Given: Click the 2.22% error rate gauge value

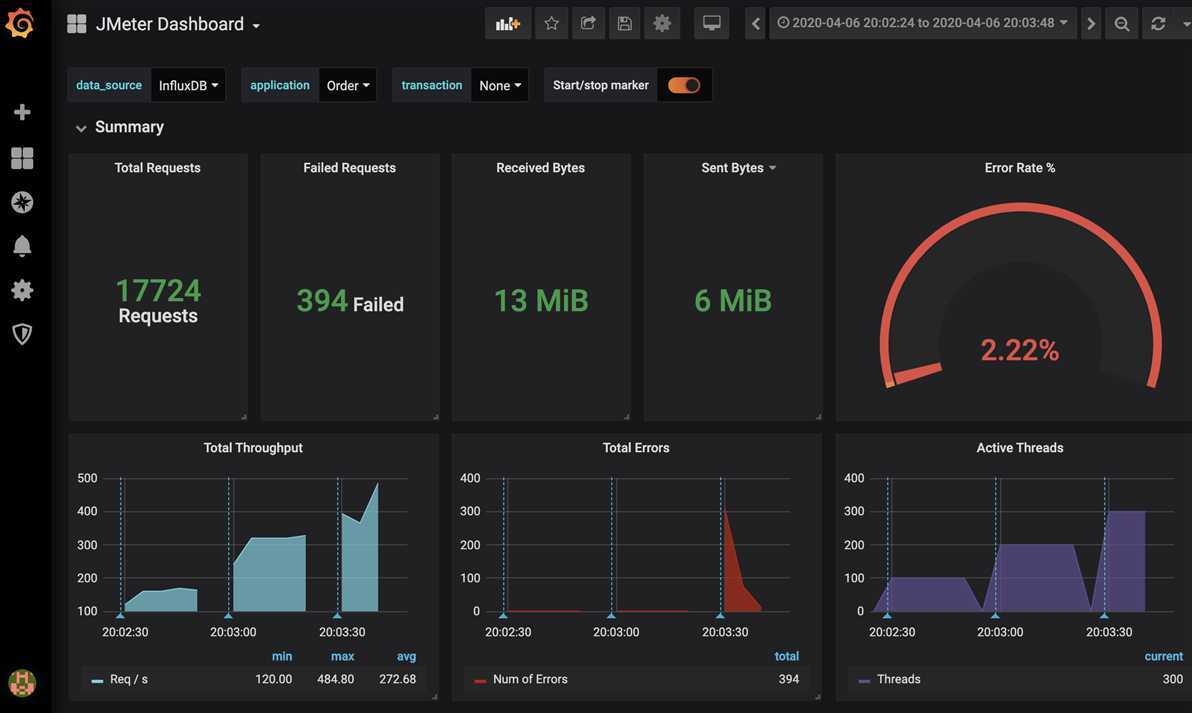Looking at the screenshot, I should coord(1019,350).
